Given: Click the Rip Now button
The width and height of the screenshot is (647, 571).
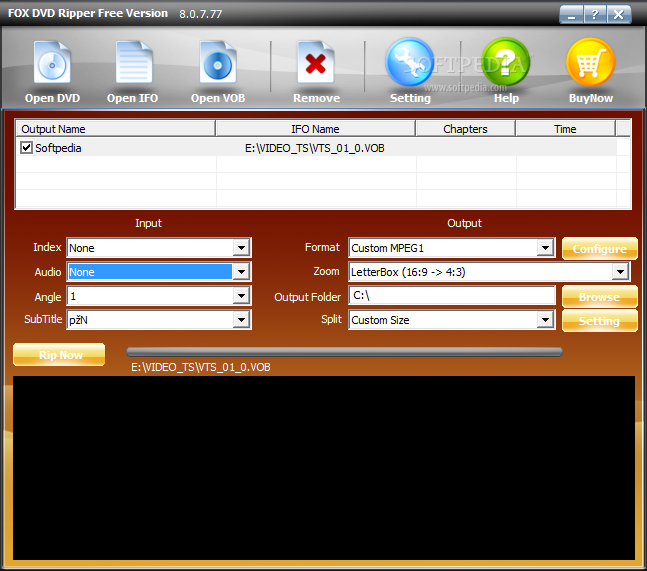Looking at the screenshot, I should pyautogui.click(x=59, y=355).
